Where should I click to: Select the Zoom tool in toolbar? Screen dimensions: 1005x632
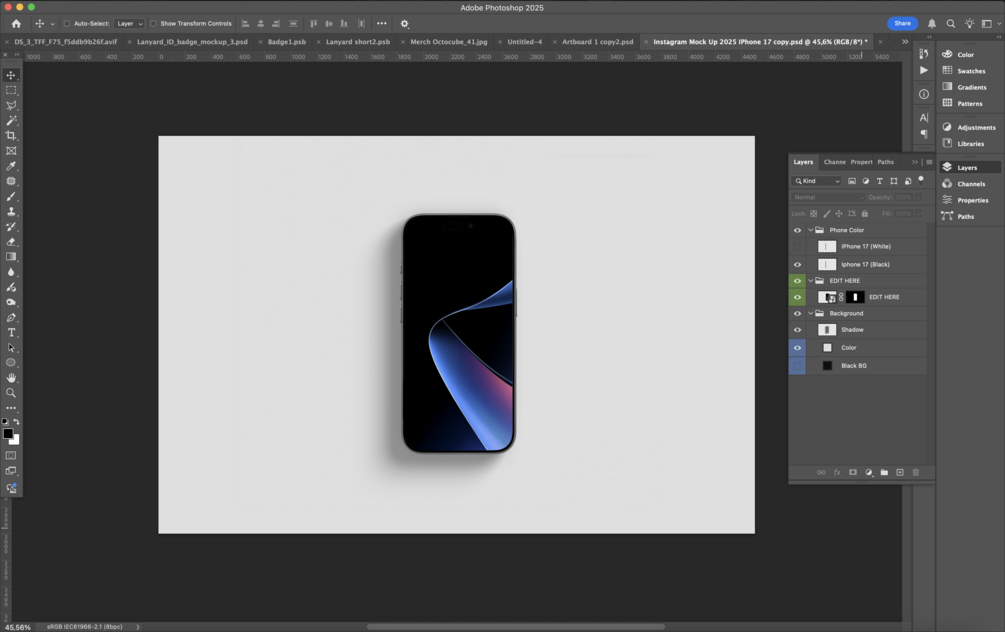click(11, 393)
